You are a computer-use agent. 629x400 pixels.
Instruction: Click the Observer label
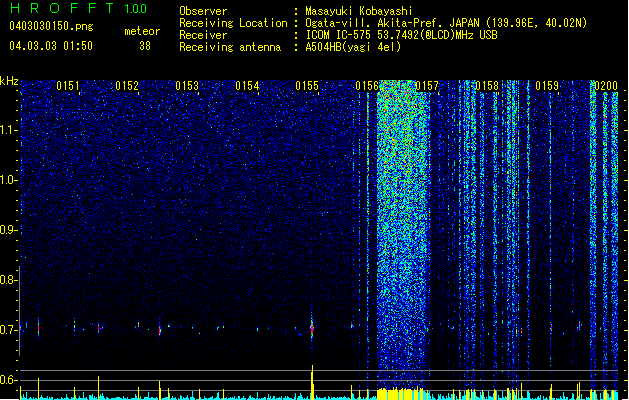tap(203, 11)
